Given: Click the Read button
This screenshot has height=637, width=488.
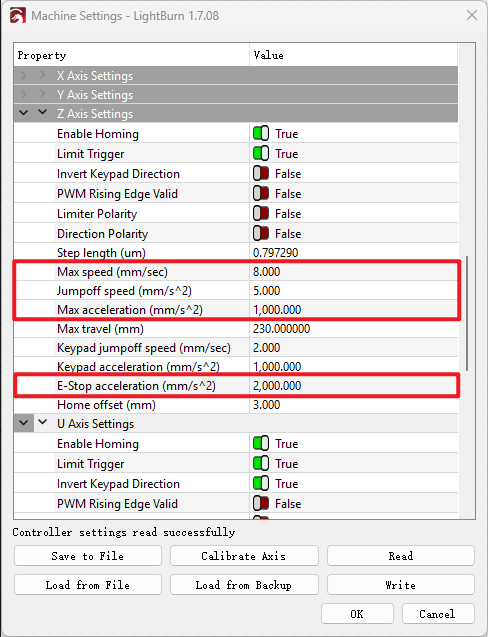Looking at the screenshot, I should click(x=401, y=556).
